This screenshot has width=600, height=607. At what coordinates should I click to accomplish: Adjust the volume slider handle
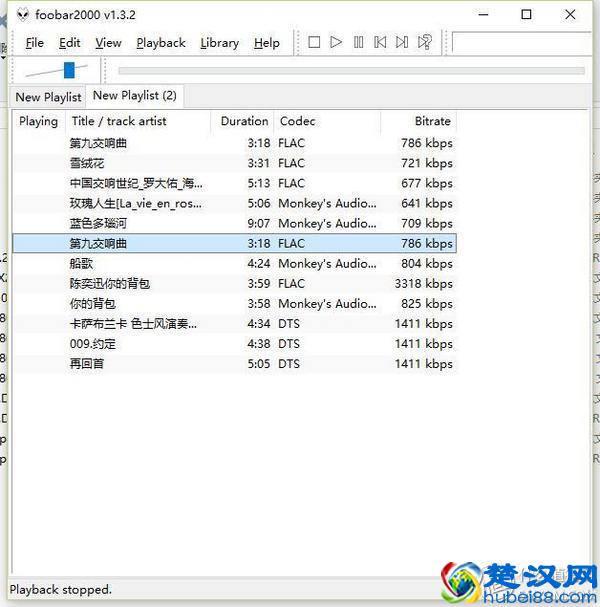(x=69, y=70)
